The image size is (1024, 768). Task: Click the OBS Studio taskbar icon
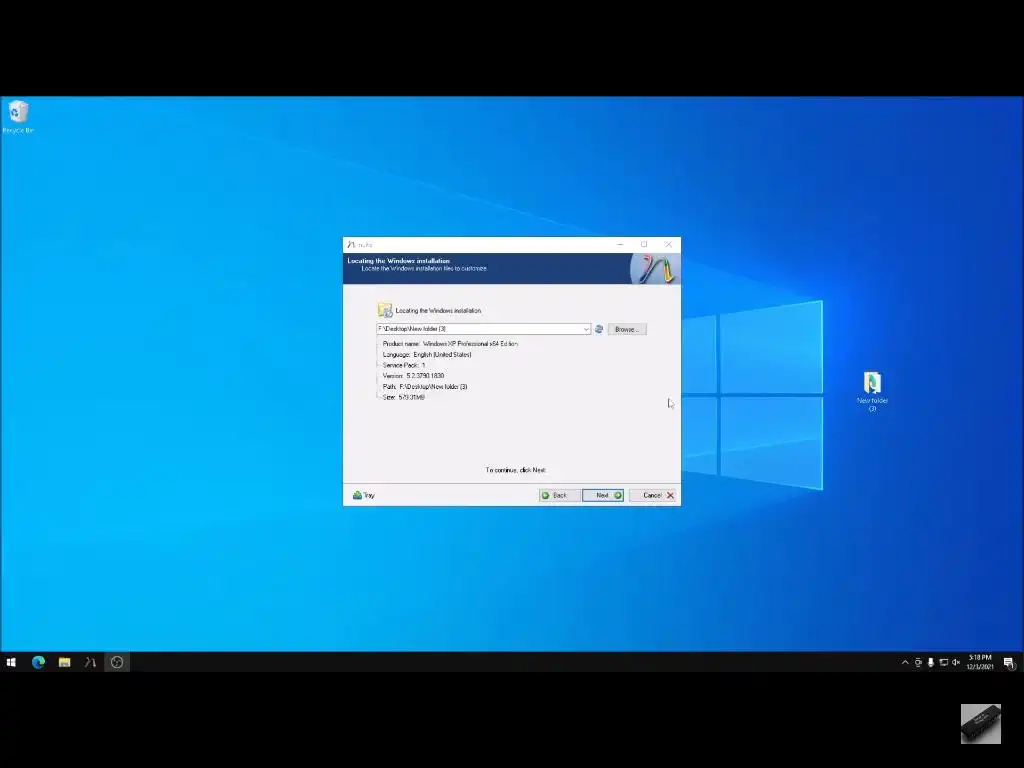117,662
